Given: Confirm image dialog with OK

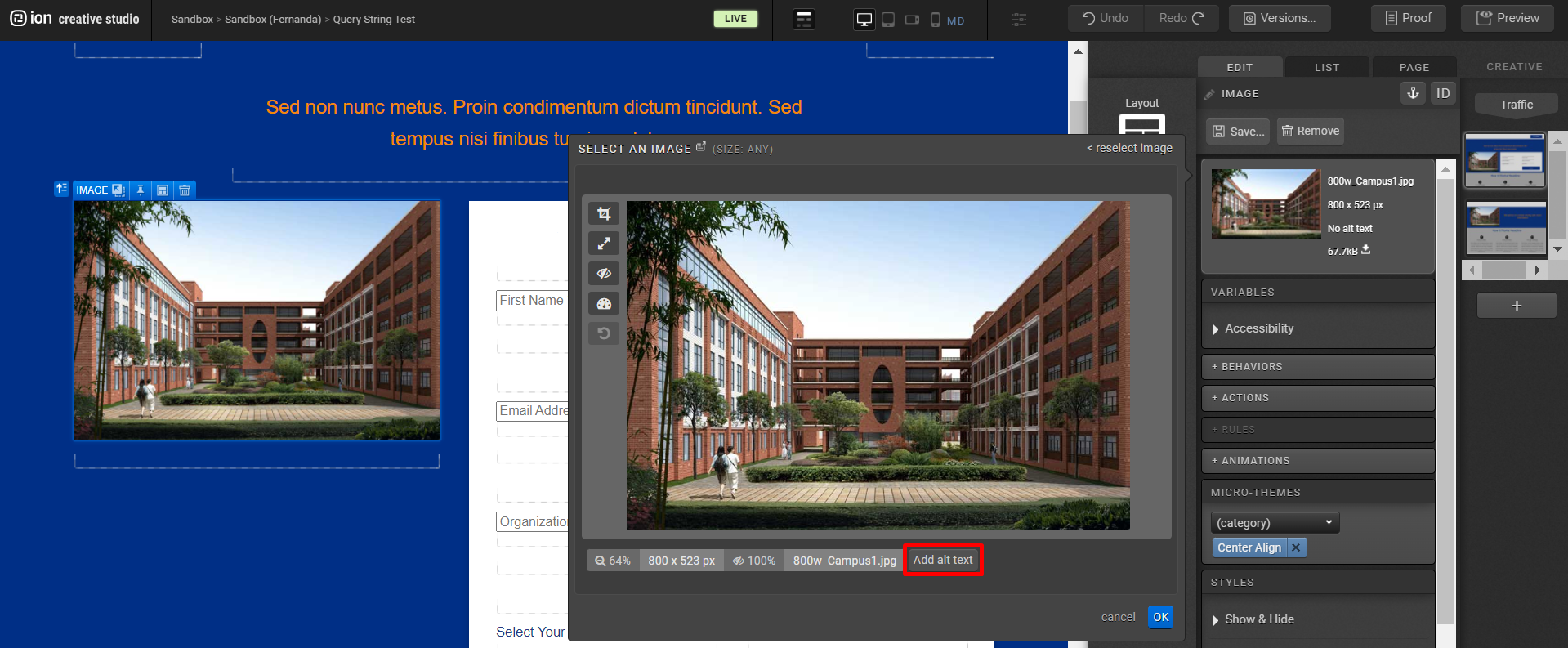Looking at the screenshot, I should [1160, 617].
